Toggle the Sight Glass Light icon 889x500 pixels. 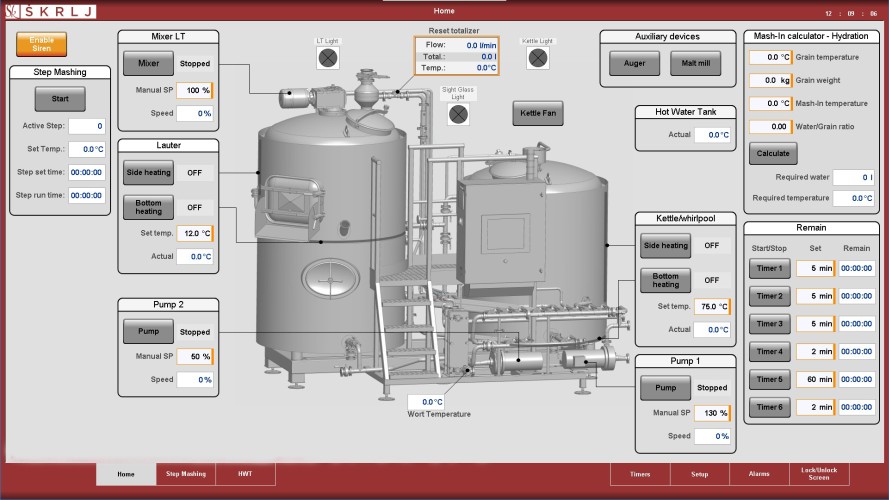(x=458, y=114)
